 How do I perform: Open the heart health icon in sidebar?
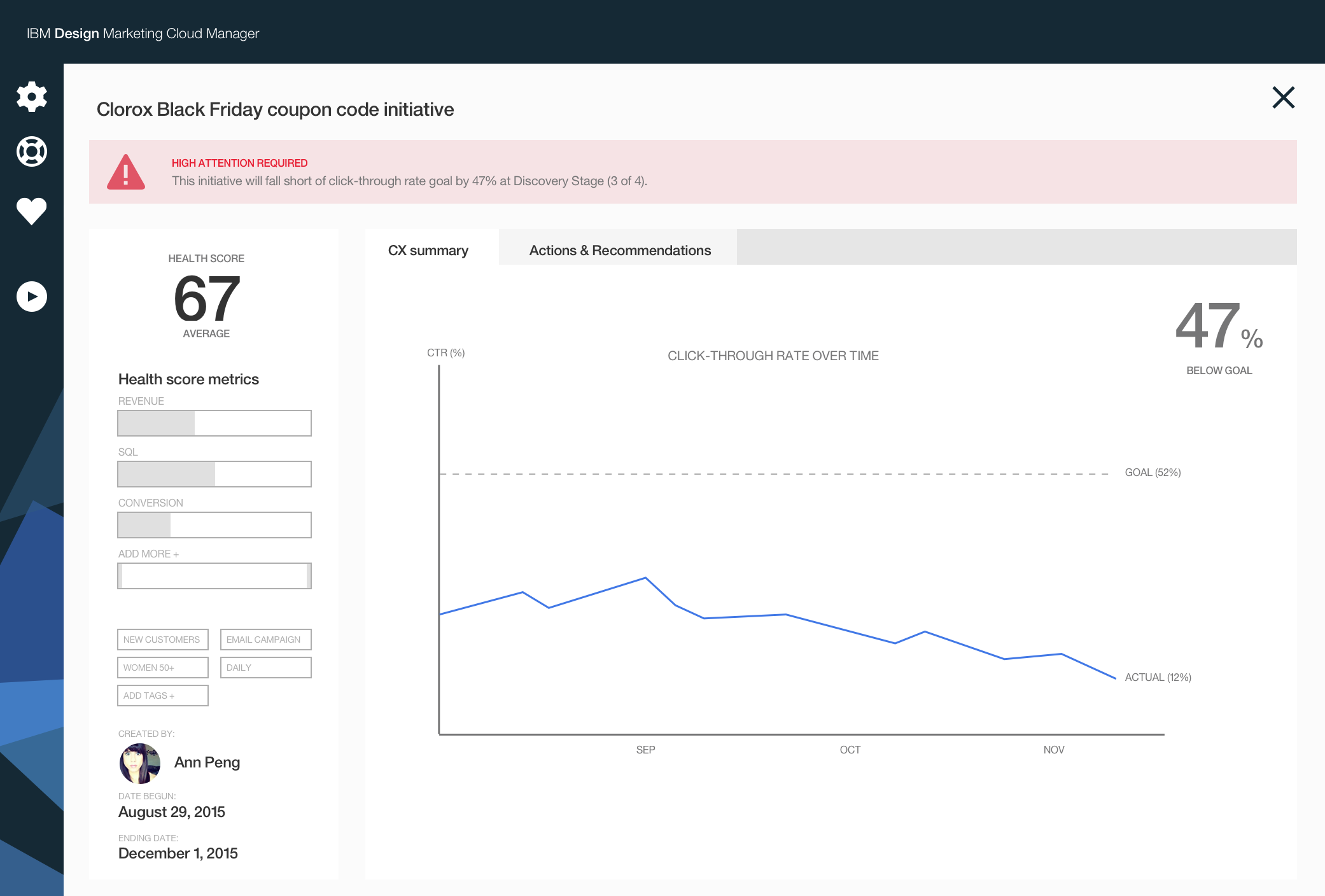32,211
